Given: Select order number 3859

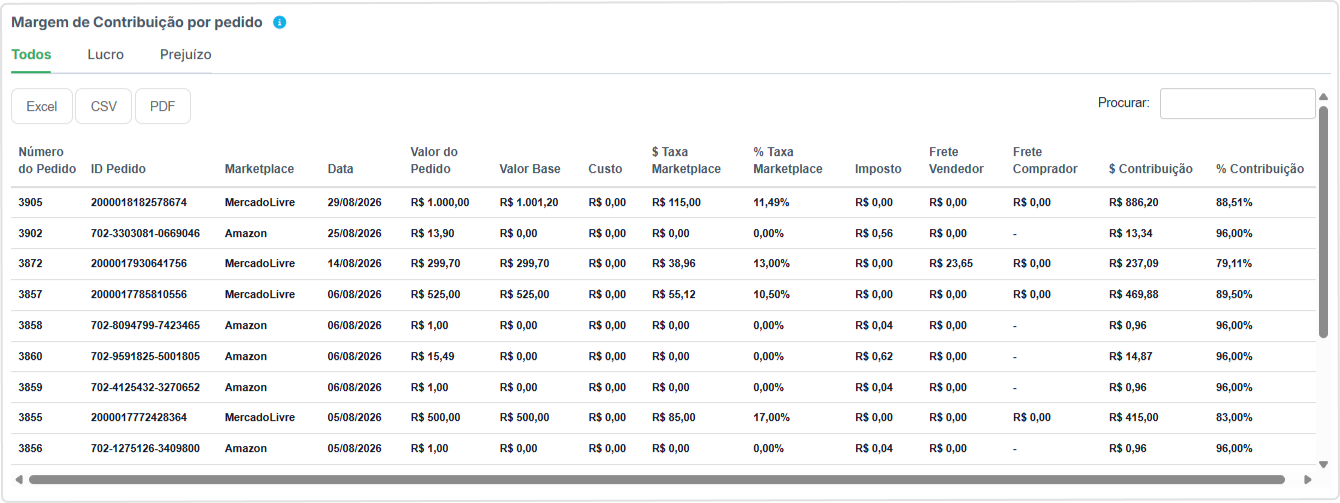Looking at the screenshot, I should 30,387.
